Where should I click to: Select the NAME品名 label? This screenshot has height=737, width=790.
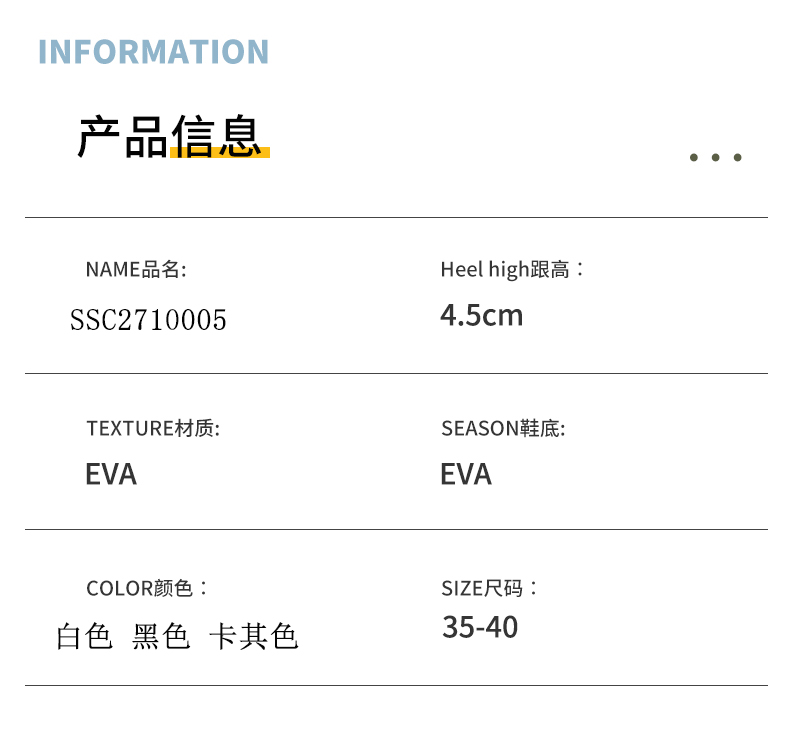[x=136, y=269]
